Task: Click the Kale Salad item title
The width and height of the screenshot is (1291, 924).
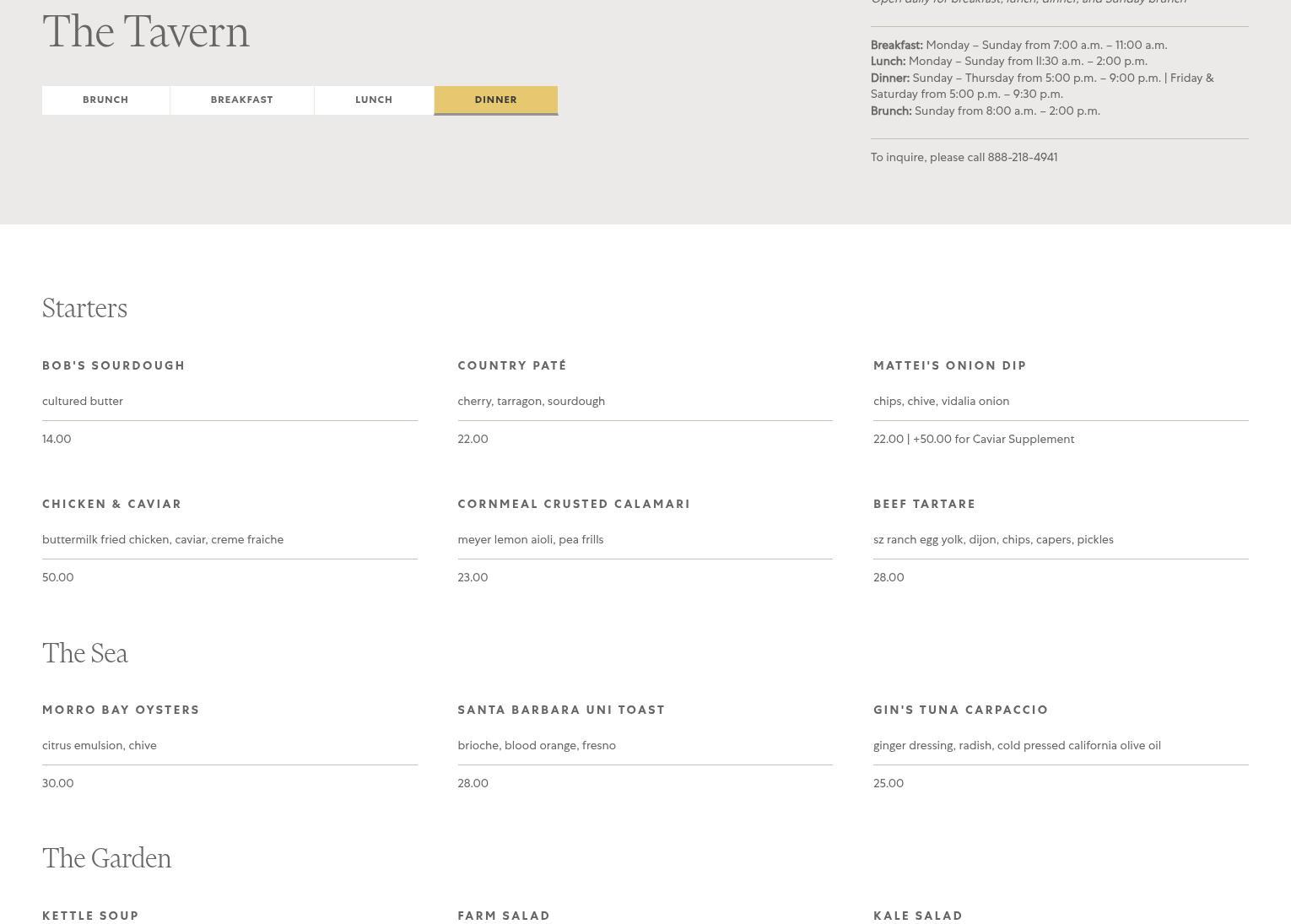Action: (x=918, y=916)
